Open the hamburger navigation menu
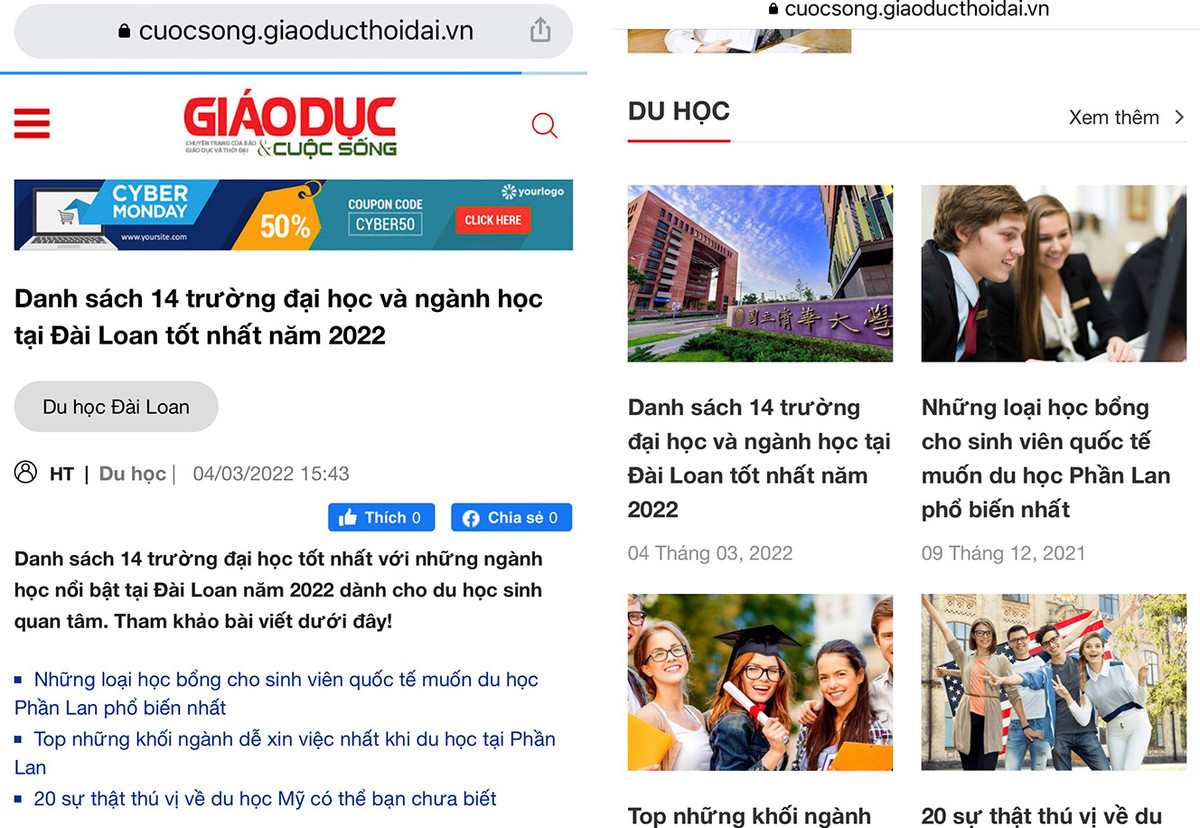 [32, 123]
